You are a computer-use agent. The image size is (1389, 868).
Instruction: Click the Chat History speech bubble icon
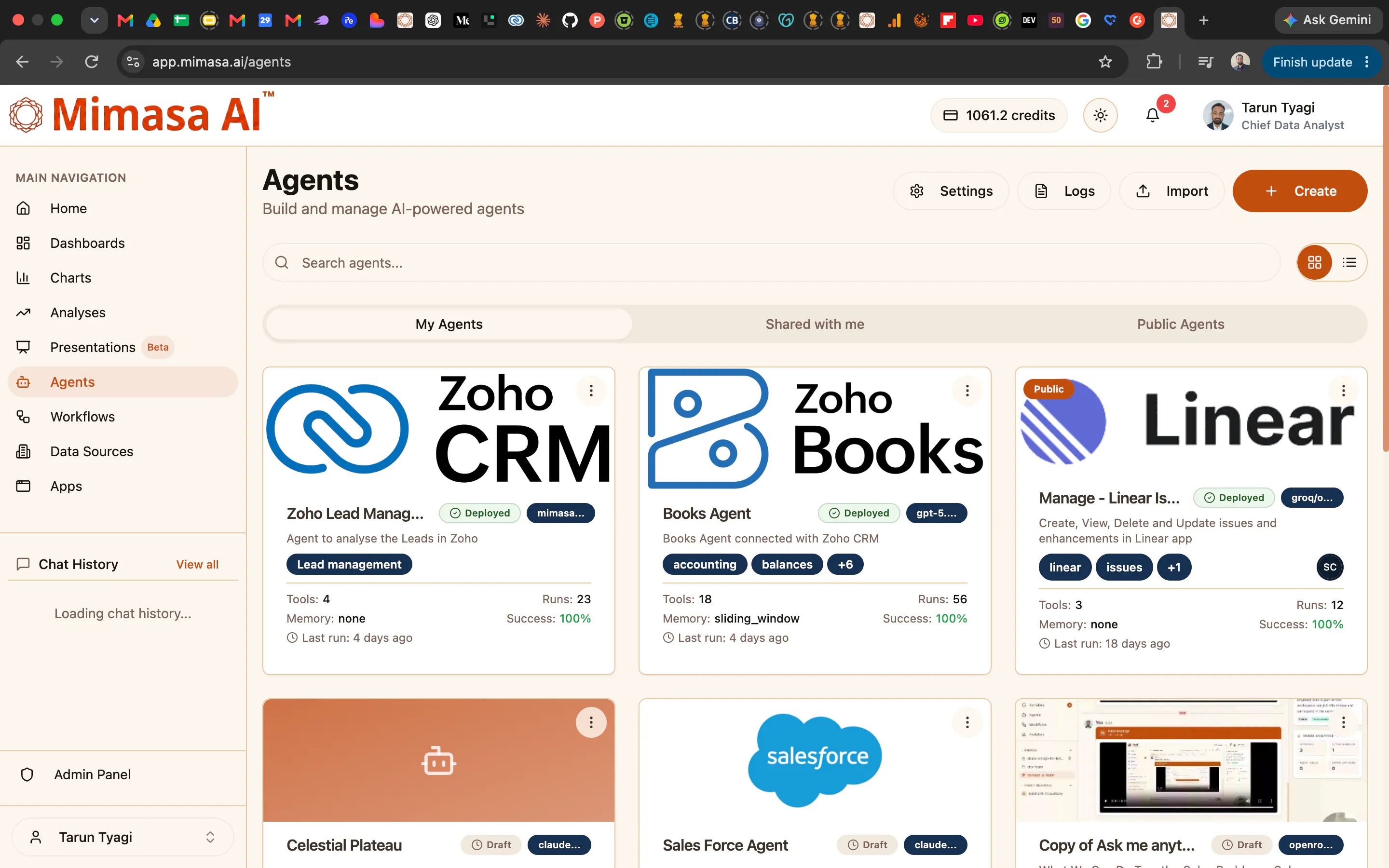pos(23,564)
